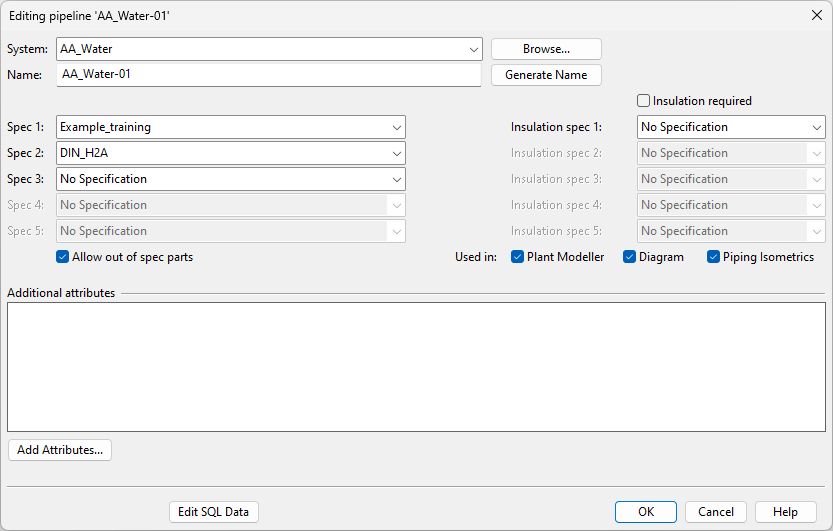The width and height of the screenshot is (833, 531).
Task: Expand the Spec 3 dropdown
Action: (x=396, y=179)
